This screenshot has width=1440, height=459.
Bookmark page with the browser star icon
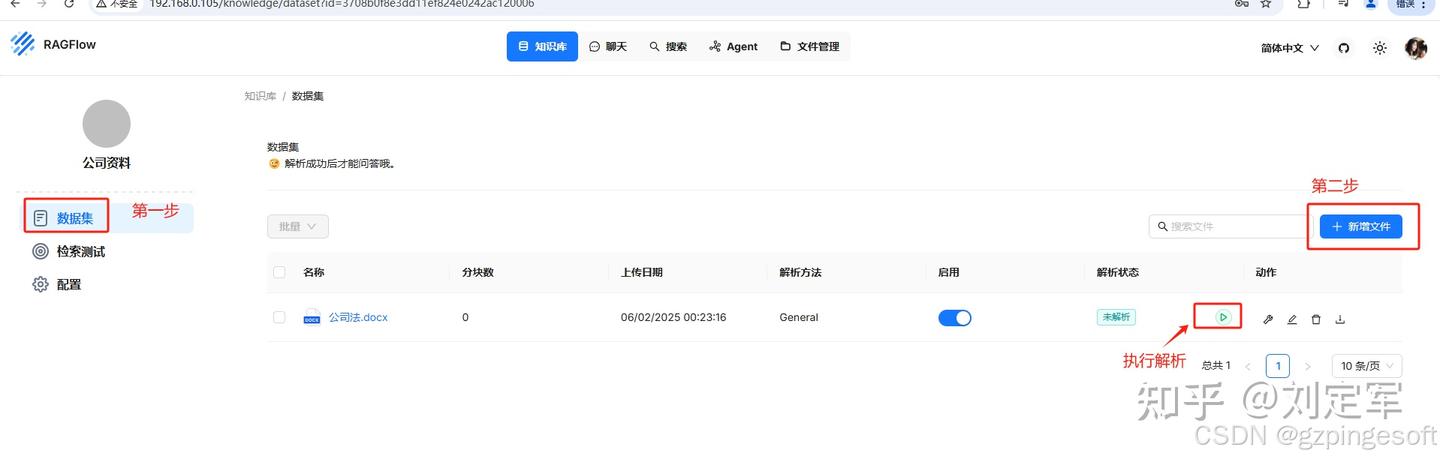pyautogui.click(x=1265, y=4)
